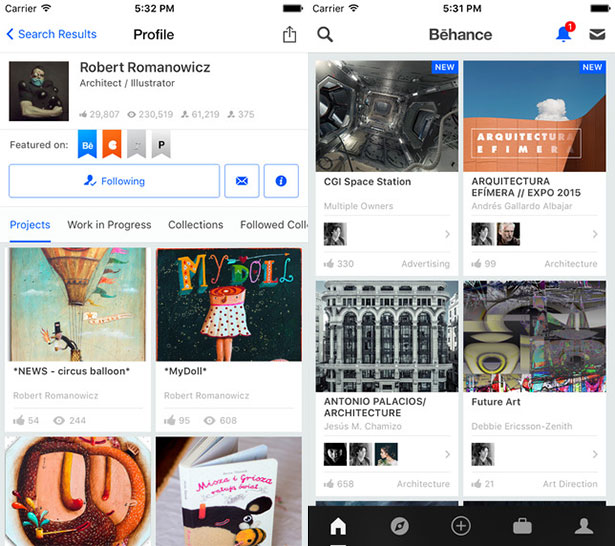Tap the profile views count 230,519
This screenshot has width=615, height=546.
coord(150,115)
